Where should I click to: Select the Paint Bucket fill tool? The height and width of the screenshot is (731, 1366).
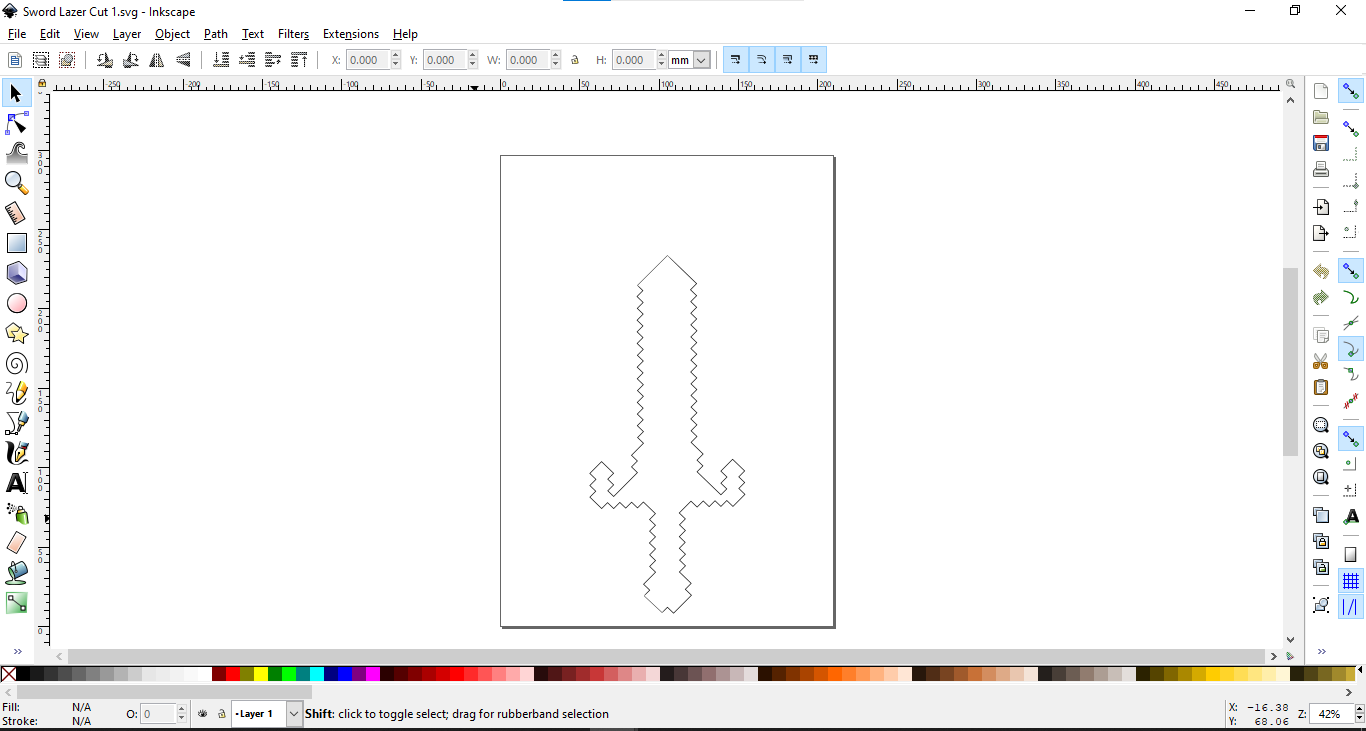pos(16,573)
